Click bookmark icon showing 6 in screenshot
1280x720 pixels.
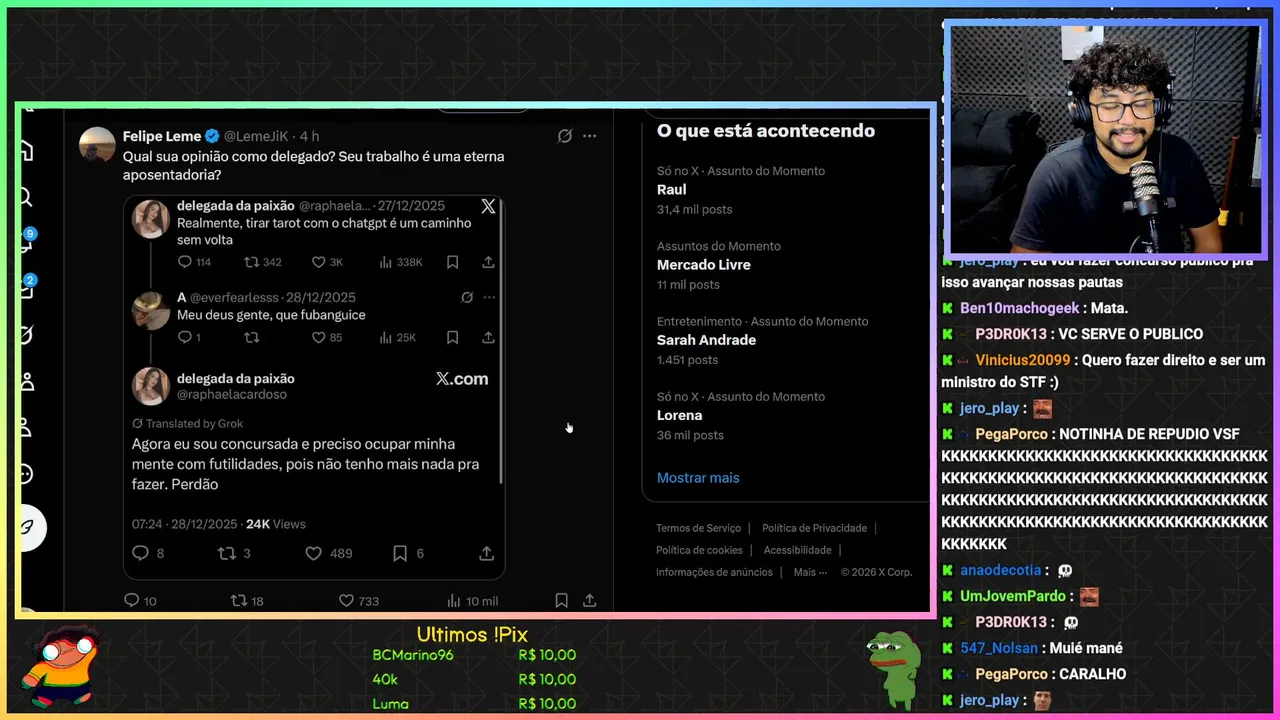[x=399, y=553]
